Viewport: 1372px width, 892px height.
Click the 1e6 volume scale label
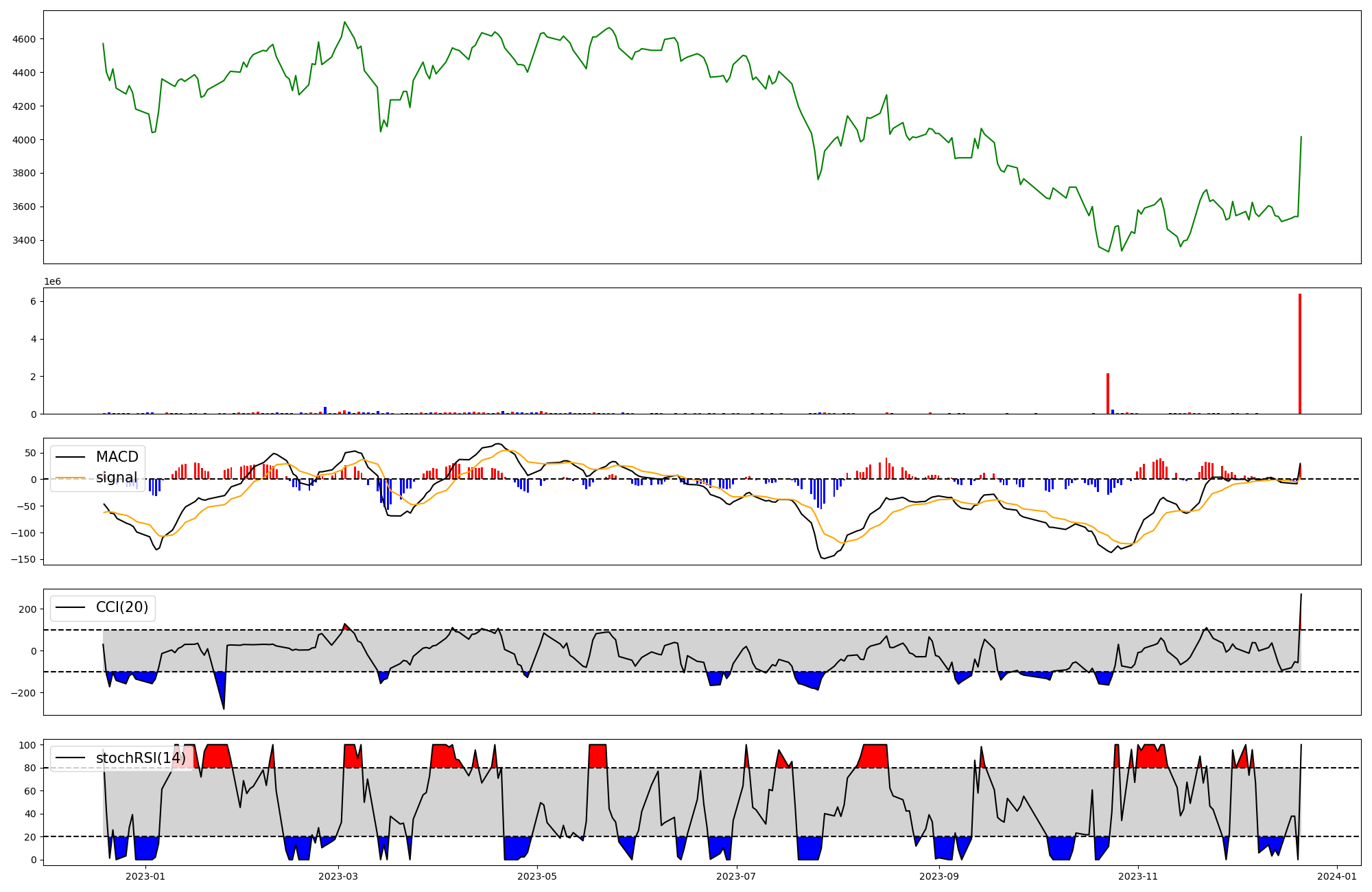coord(53,282)
